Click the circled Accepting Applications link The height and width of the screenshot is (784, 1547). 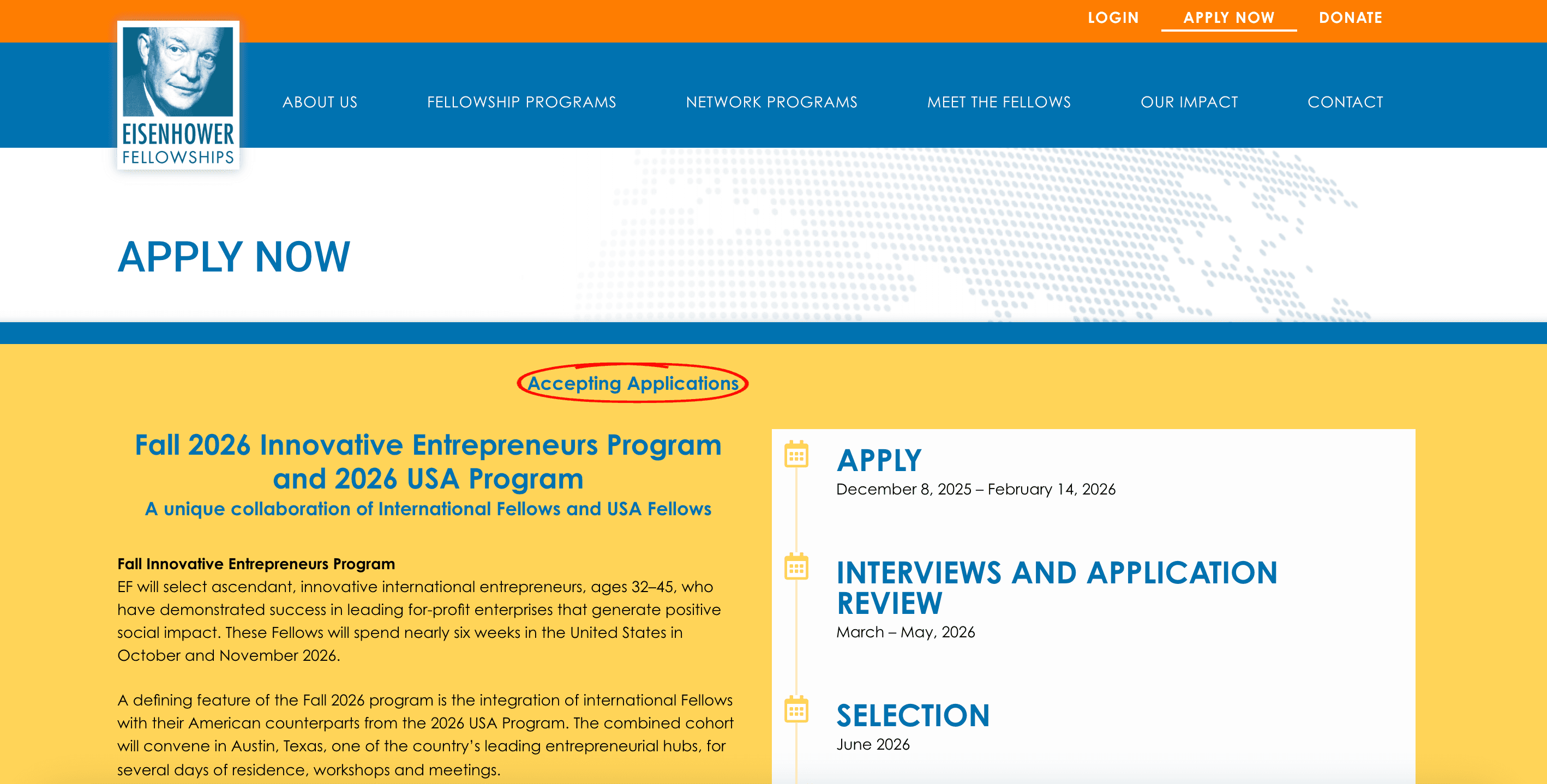tap(632, 384)
